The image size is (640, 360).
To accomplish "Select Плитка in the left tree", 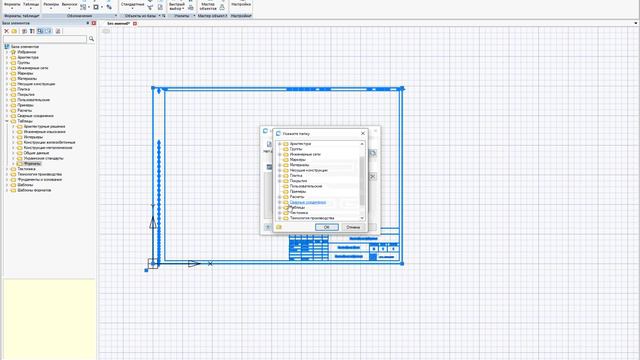I will point(24,89).
